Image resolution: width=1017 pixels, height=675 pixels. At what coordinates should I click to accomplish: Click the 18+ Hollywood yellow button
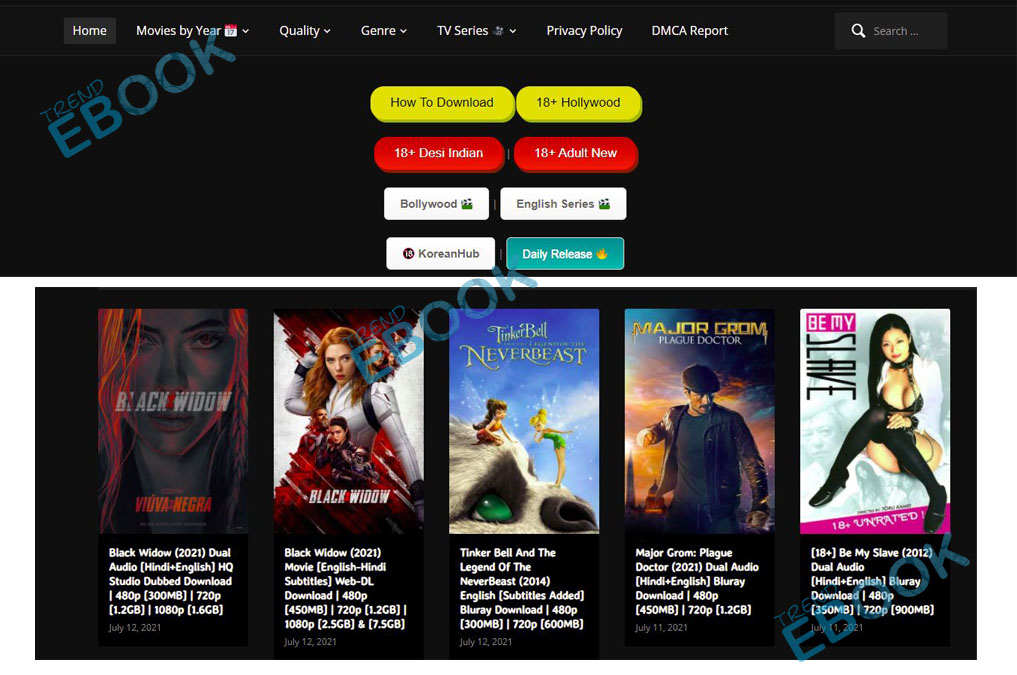[x=579, y=103]
